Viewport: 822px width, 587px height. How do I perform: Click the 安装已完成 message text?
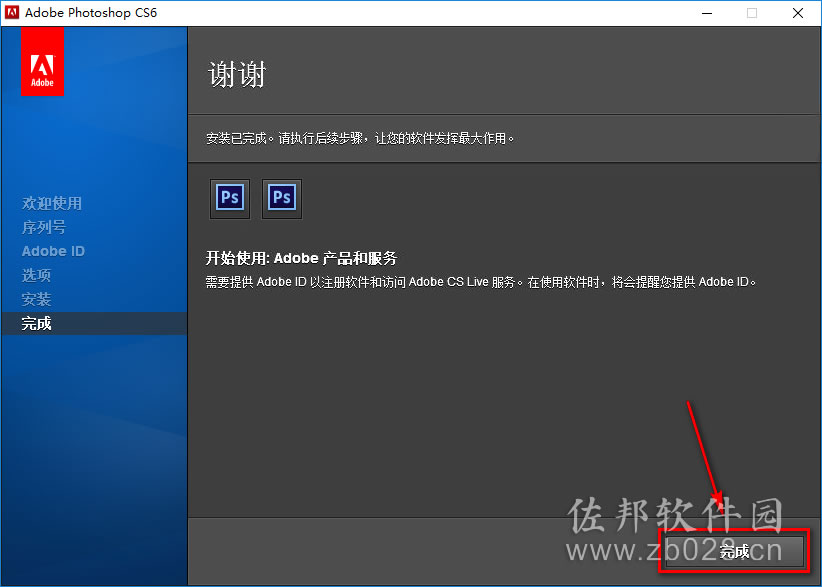click(x=360, y=138)
